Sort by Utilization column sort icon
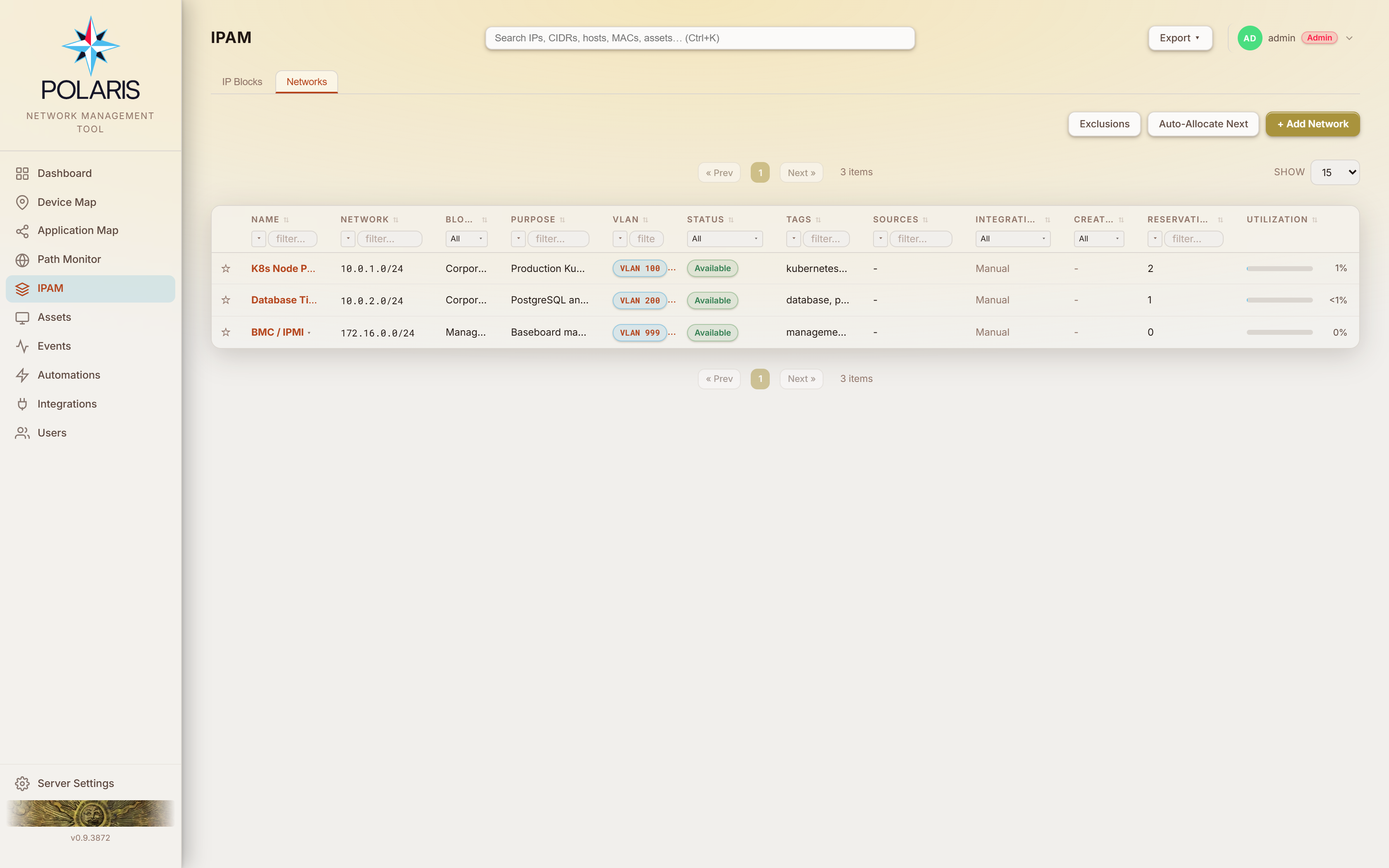This screenshot has width=1389, height=868. coord(1315,220)
